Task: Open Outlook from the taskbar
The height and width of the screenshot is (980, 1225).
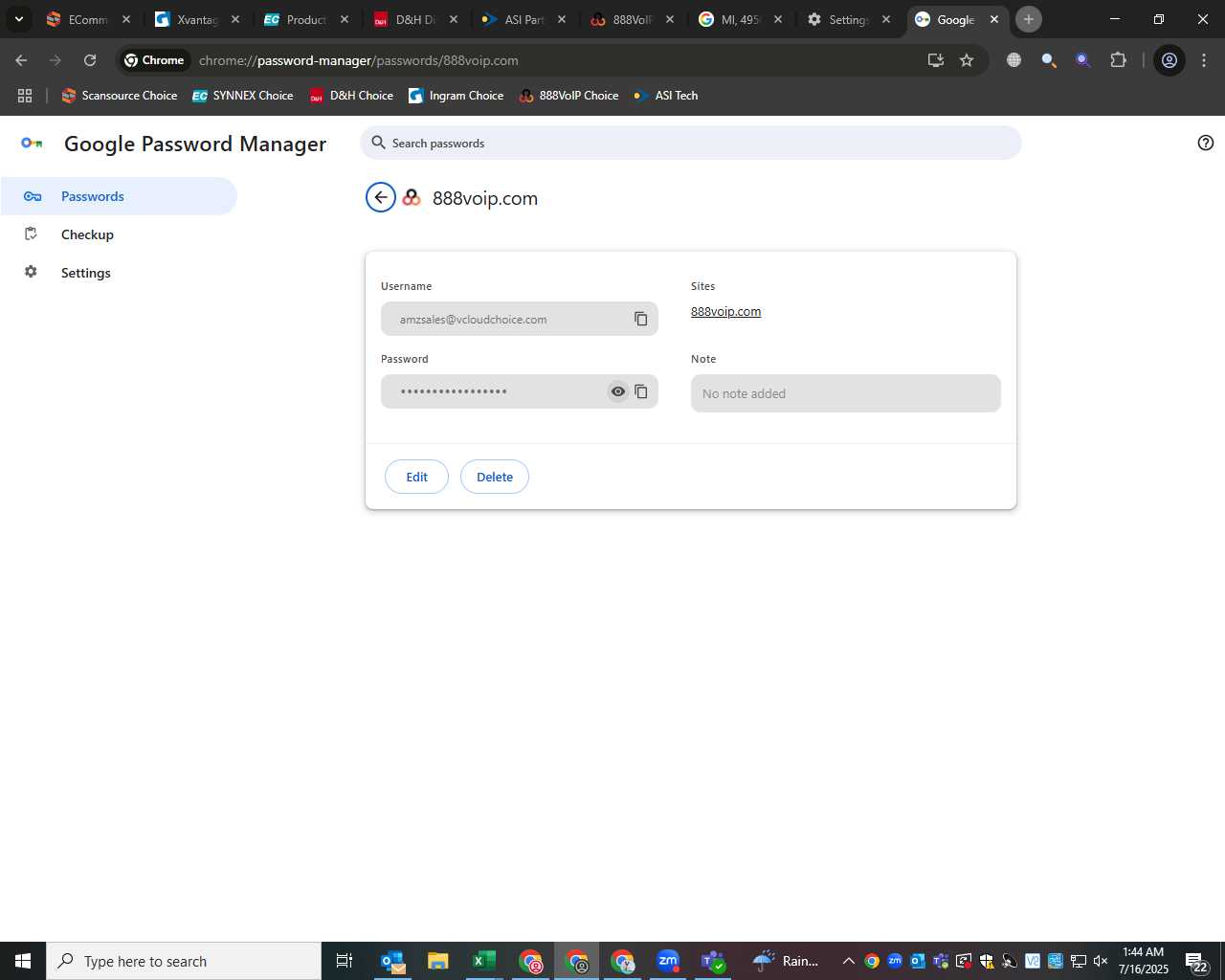Action: tap(392, 961)
